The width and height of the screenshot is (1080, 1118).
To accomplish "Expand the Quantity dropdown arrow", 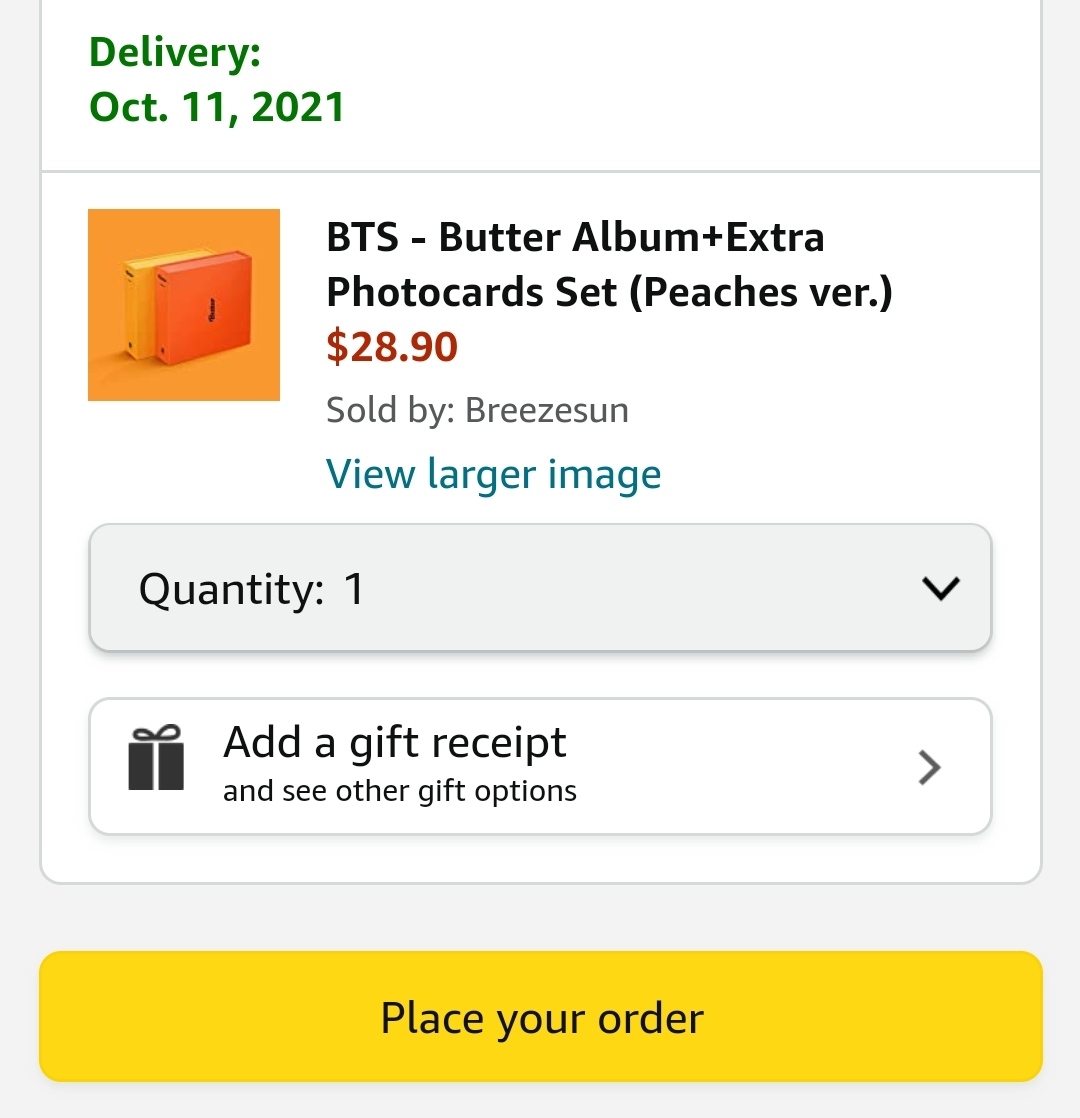I will click(941, 589).
